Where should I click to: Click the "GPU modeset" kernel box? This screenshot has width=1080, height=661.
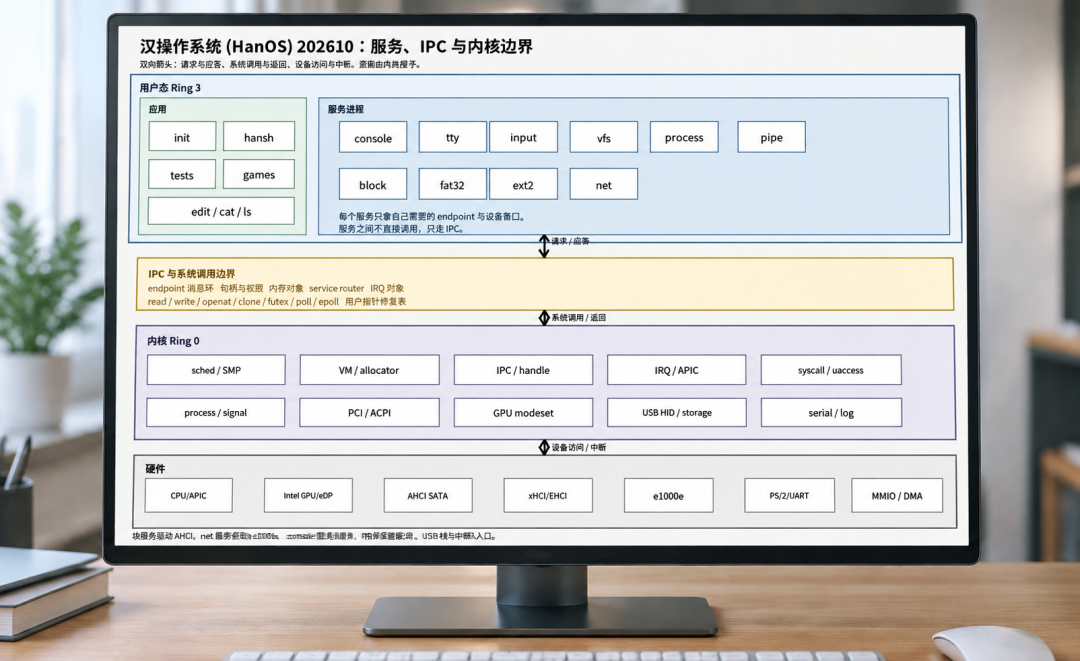523,412
